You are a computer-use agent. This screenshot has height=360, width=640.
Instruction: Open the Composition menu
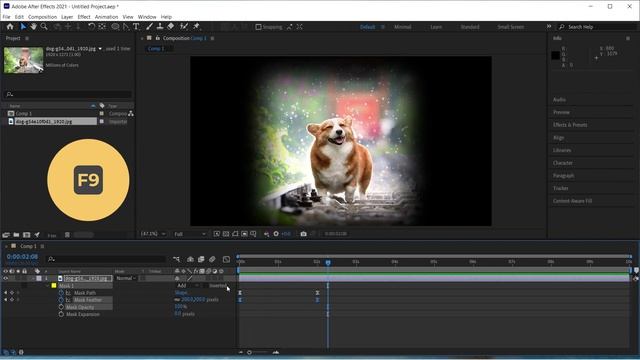click(x=42, y=17)
